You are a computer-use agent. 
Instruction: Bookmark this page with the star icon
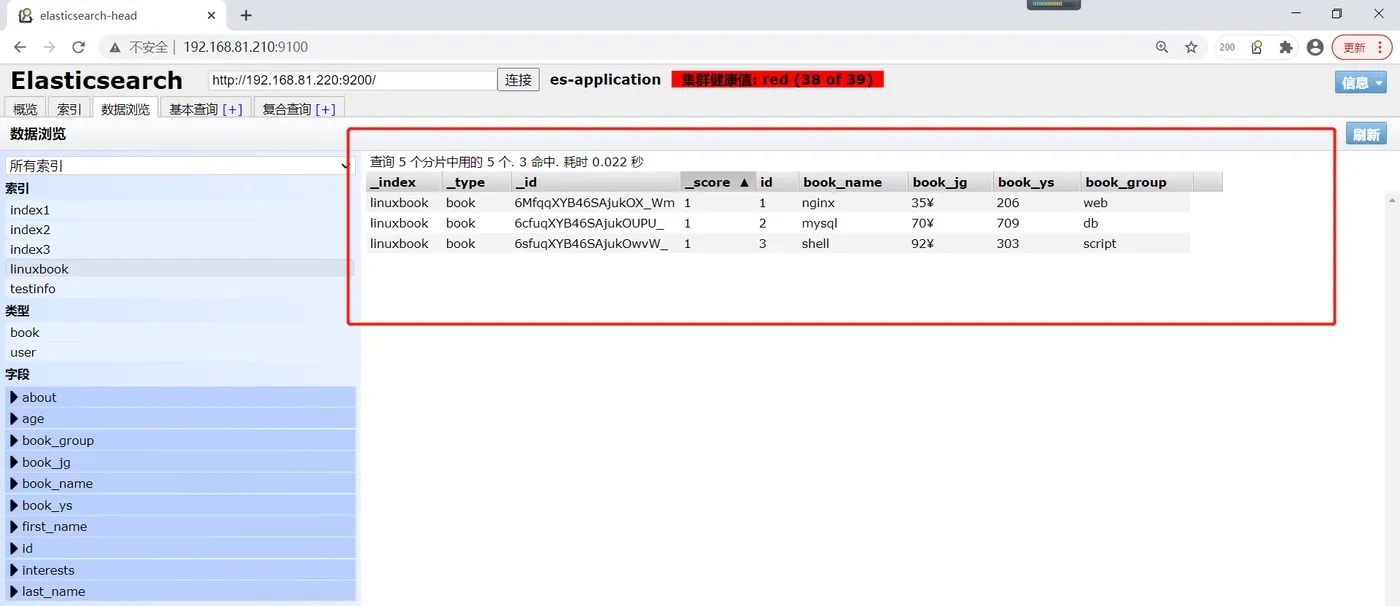(x=1191, y=47)
